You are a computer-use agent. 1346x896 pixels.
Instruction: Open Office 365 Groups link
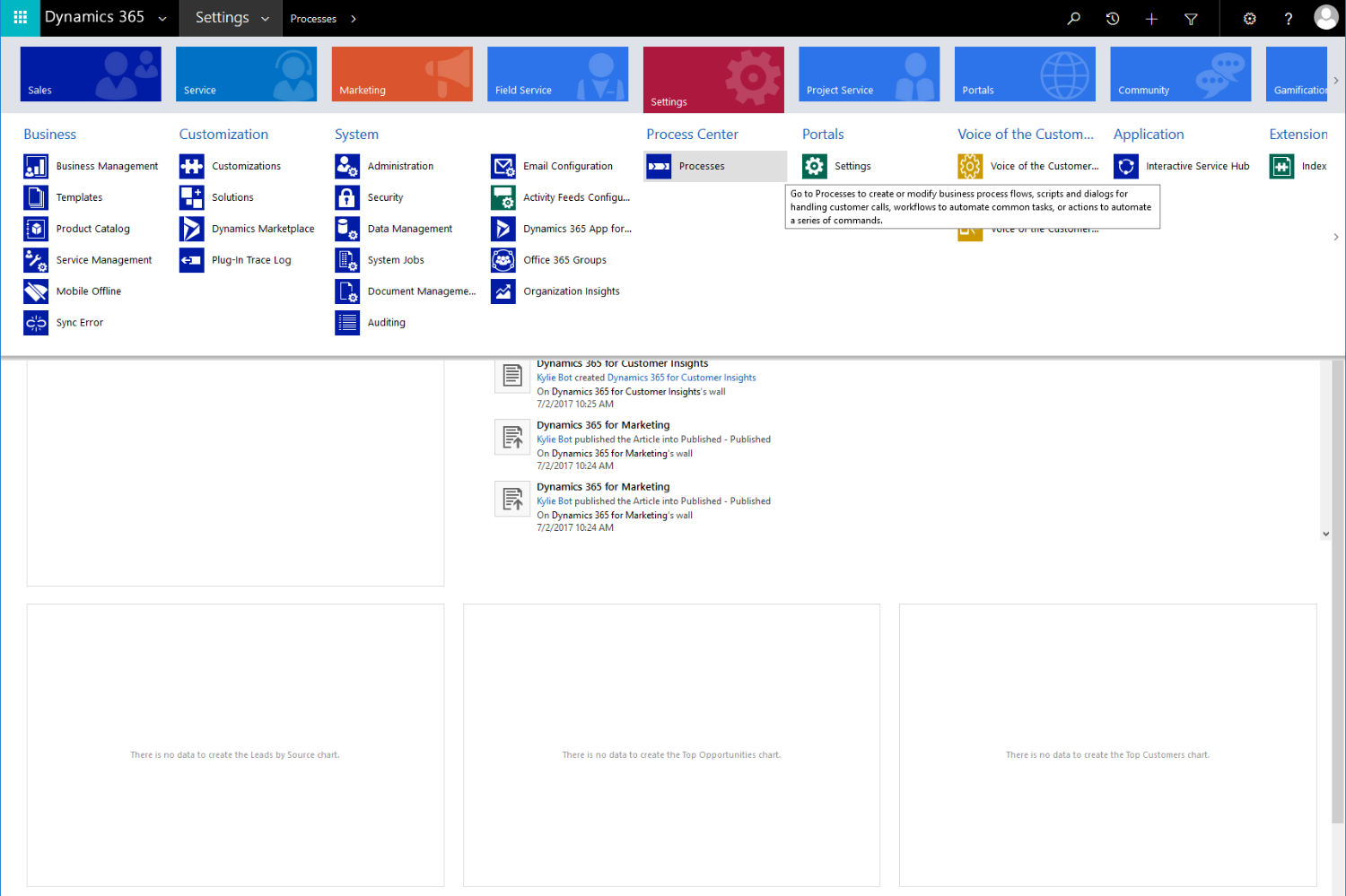click(x=565, y=260)
